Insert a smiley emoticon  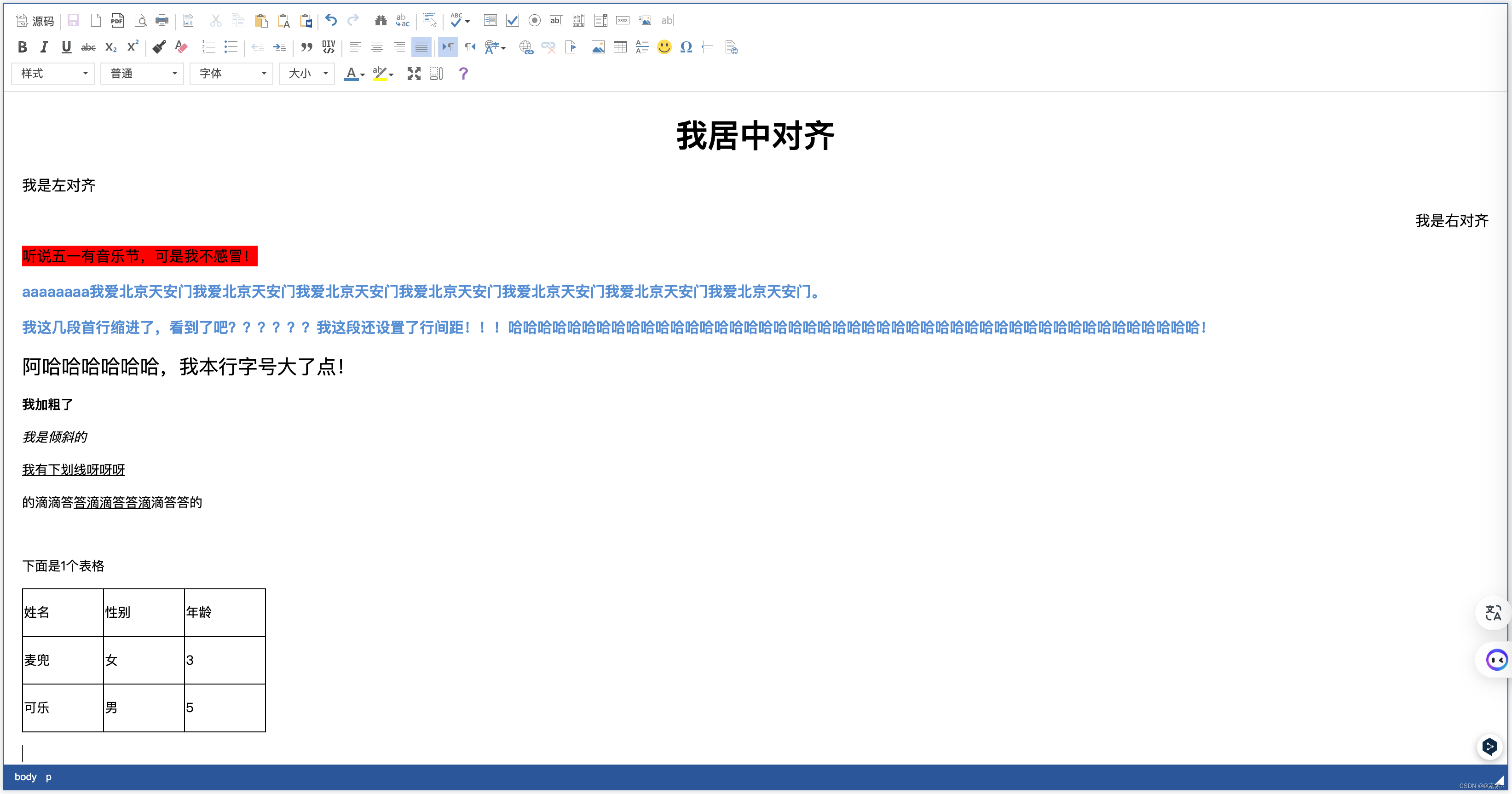(x=664, y=47)
